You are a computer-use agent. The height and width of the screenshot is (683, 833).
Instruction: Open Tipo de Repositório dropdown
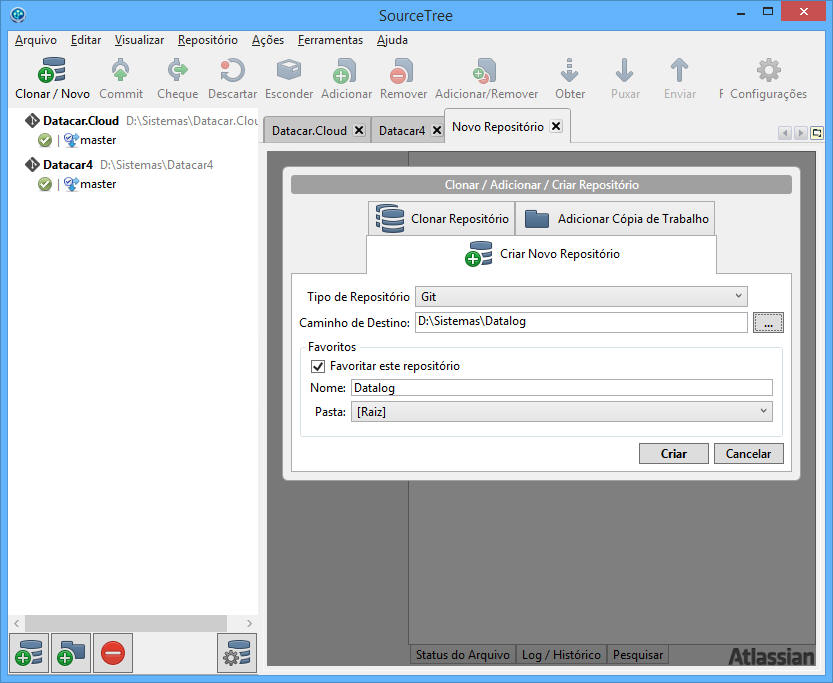581,296
